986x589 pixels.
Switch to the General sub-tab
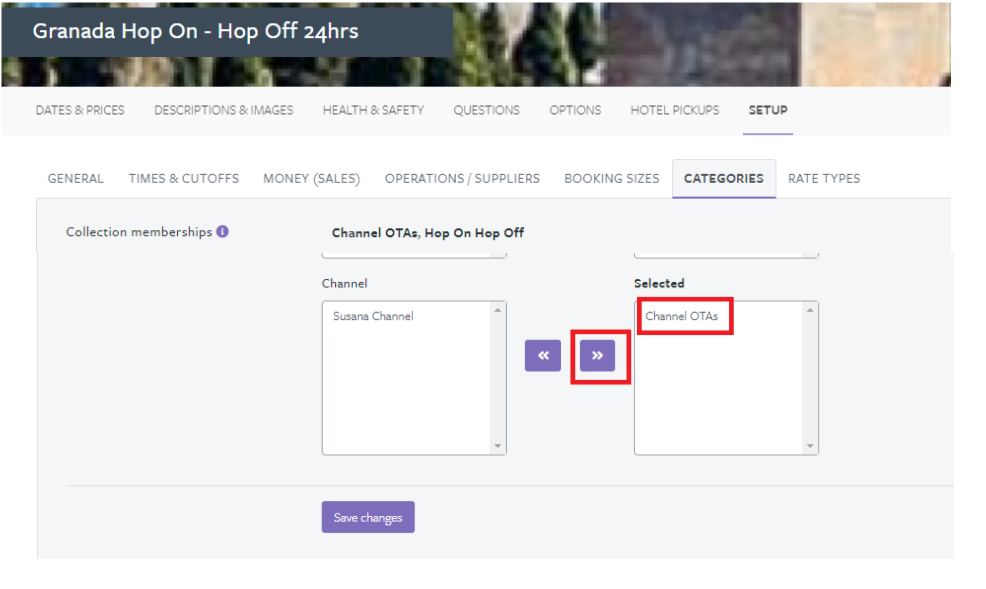click(x=76, y=179)
